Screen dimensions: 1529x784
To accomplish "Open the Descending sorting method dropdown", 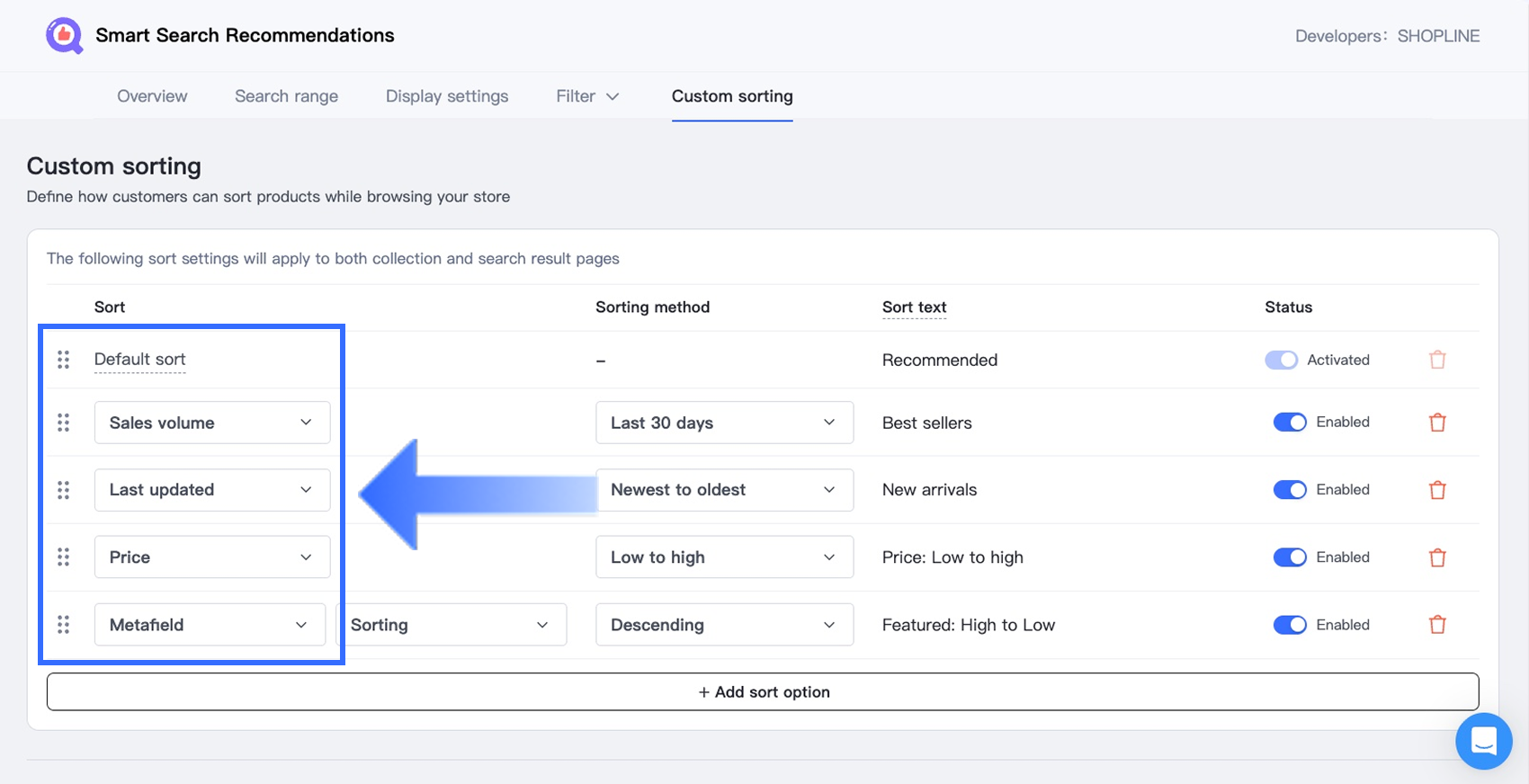I will coord(724,625).
